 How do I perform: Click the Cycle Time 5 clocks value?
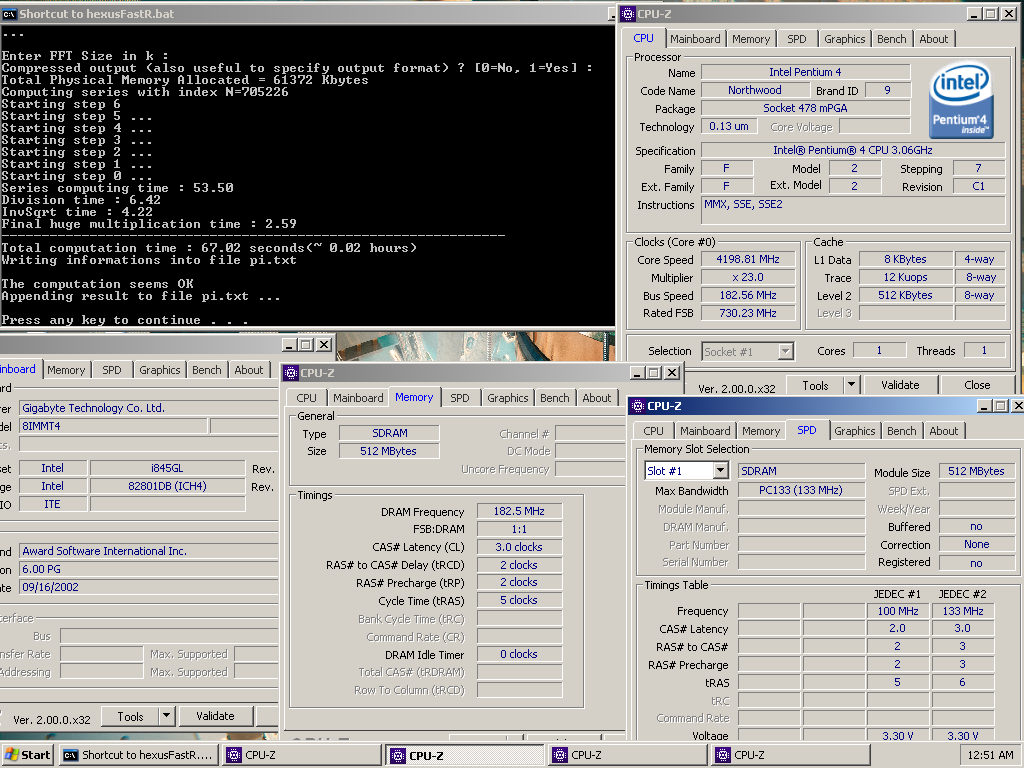[519, 600]
